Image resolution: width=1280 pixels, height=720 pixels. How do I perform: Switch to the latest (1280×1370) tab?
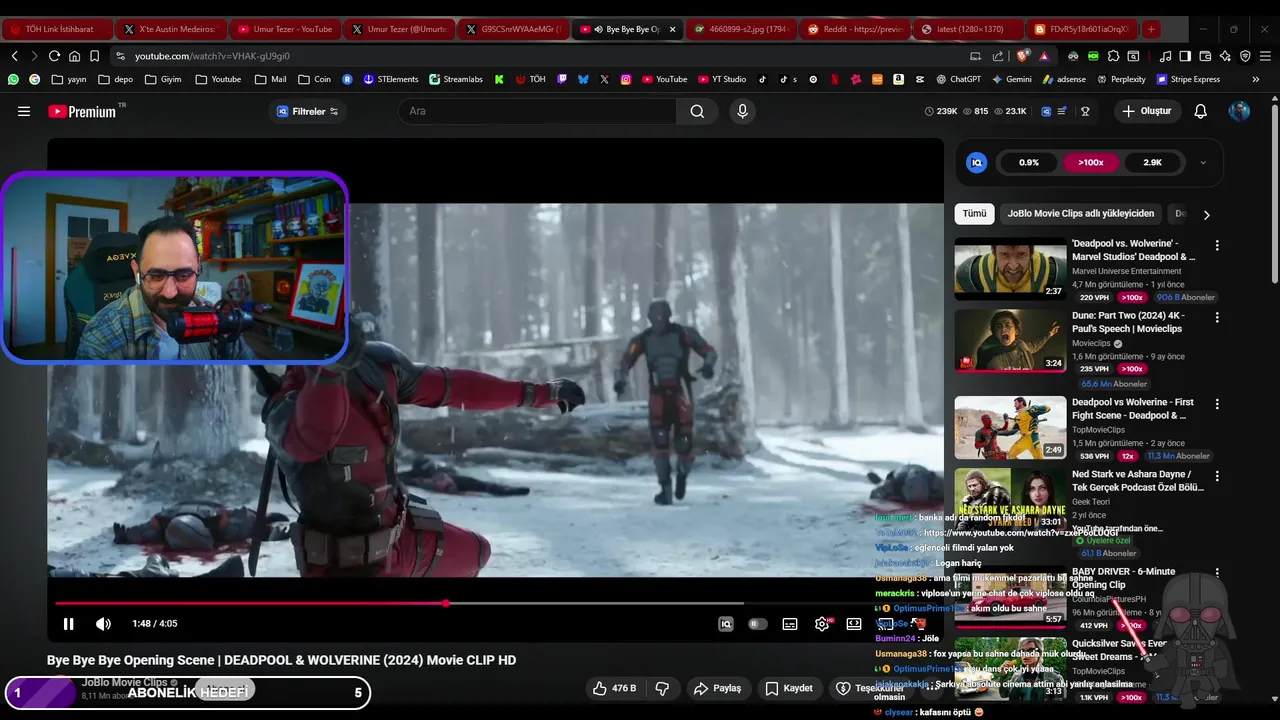pyautogui.click(x=969, y=29)
